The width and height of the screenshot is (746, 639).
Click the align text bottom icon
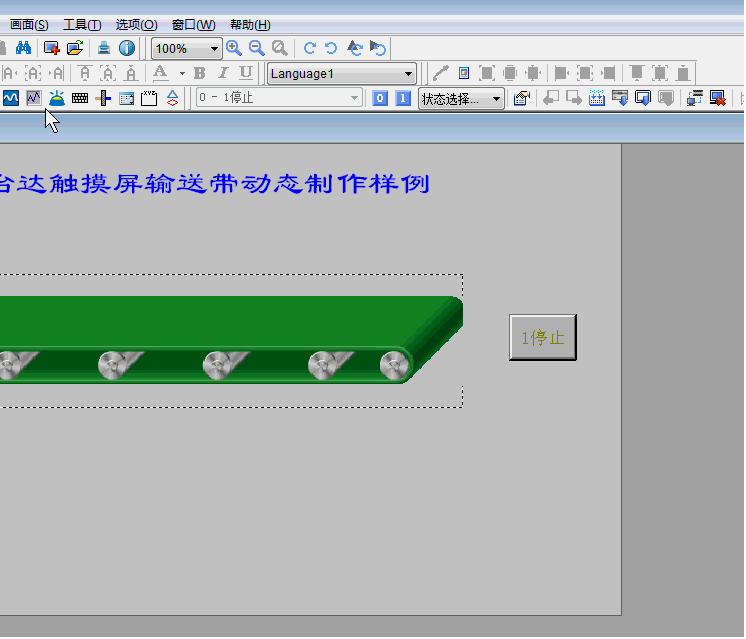131,73
